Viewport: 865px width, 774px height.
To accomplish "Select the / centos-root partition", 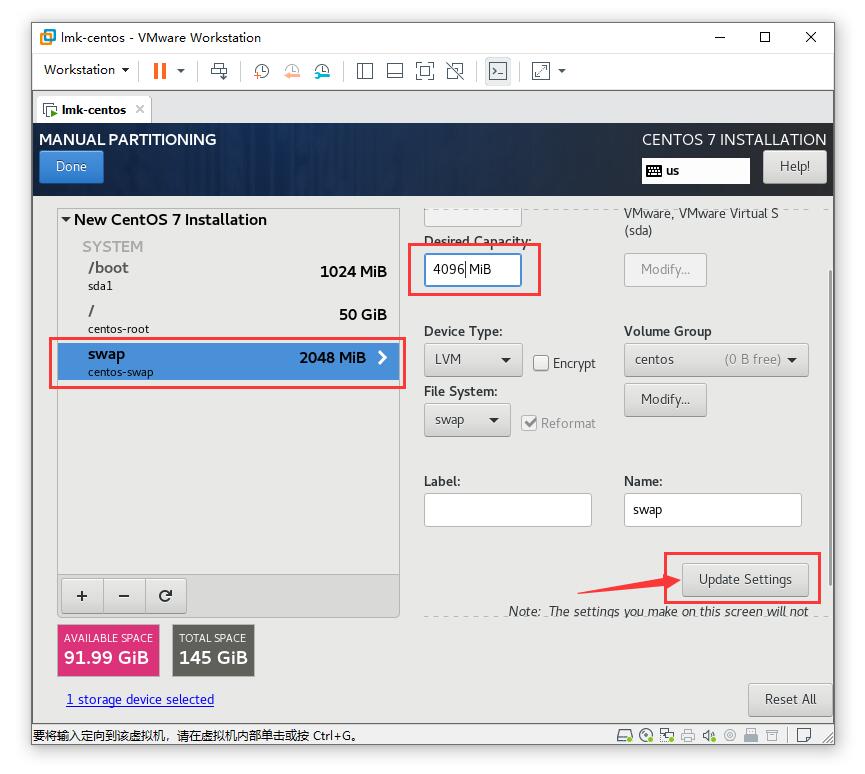I will click(x=228, y=319).
